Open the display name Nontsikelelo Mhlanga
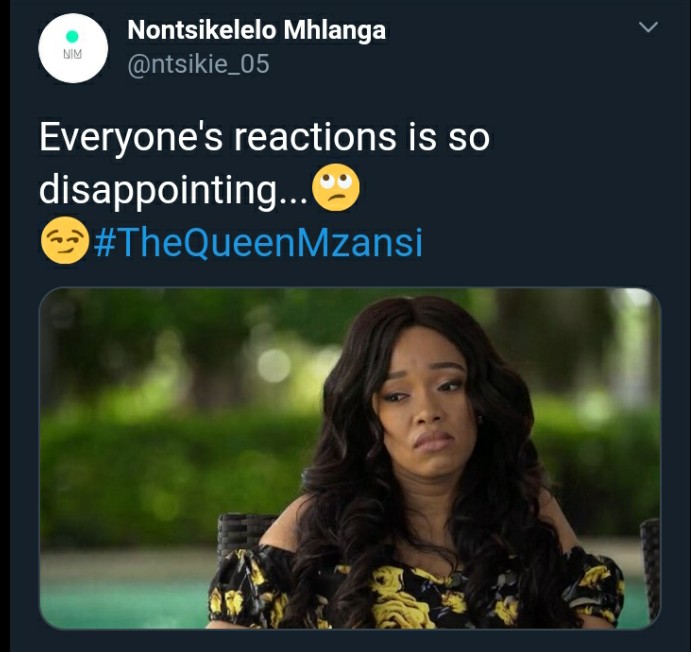 pyautogui.click(x=256, y=30)
